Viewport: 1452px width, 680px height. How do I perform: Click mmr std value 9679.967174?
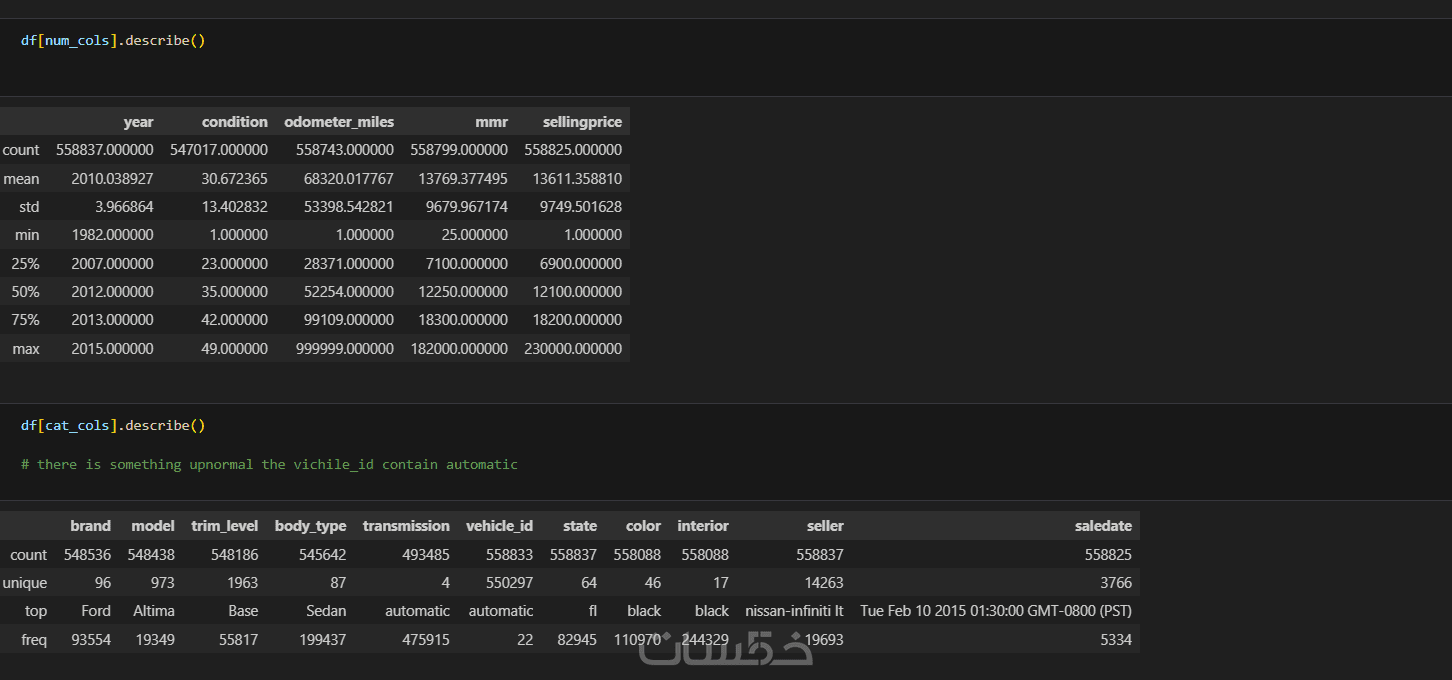tap(467, 207)
